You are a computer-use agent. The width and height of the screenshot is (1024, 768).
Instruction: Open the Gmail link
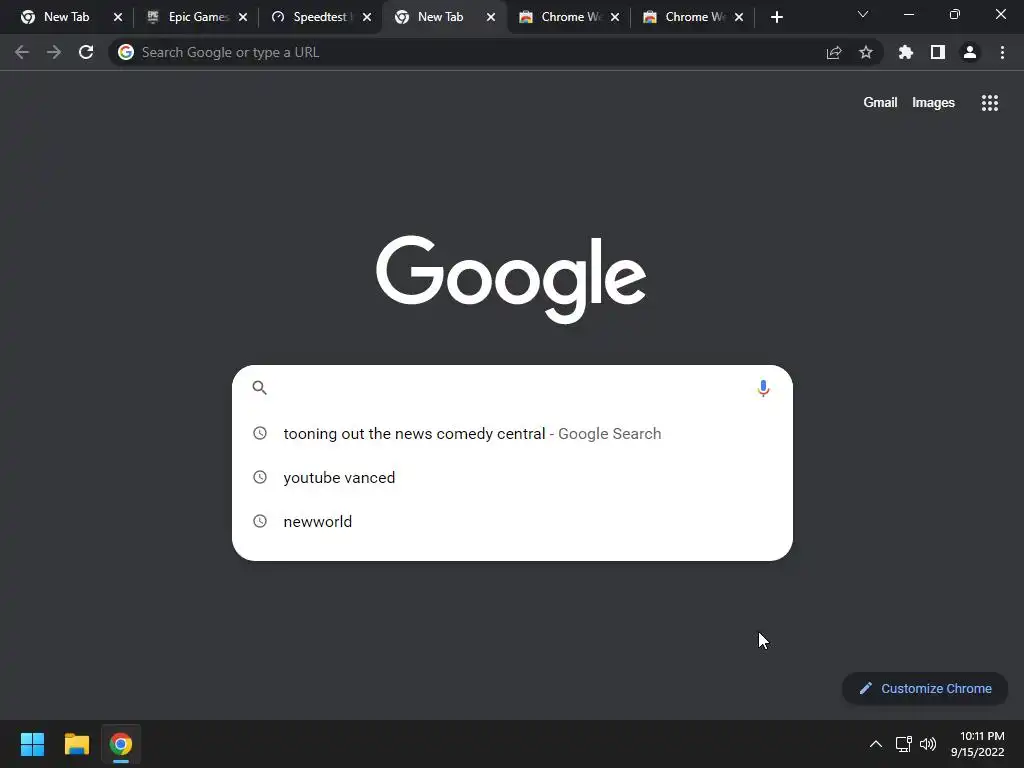880,103
